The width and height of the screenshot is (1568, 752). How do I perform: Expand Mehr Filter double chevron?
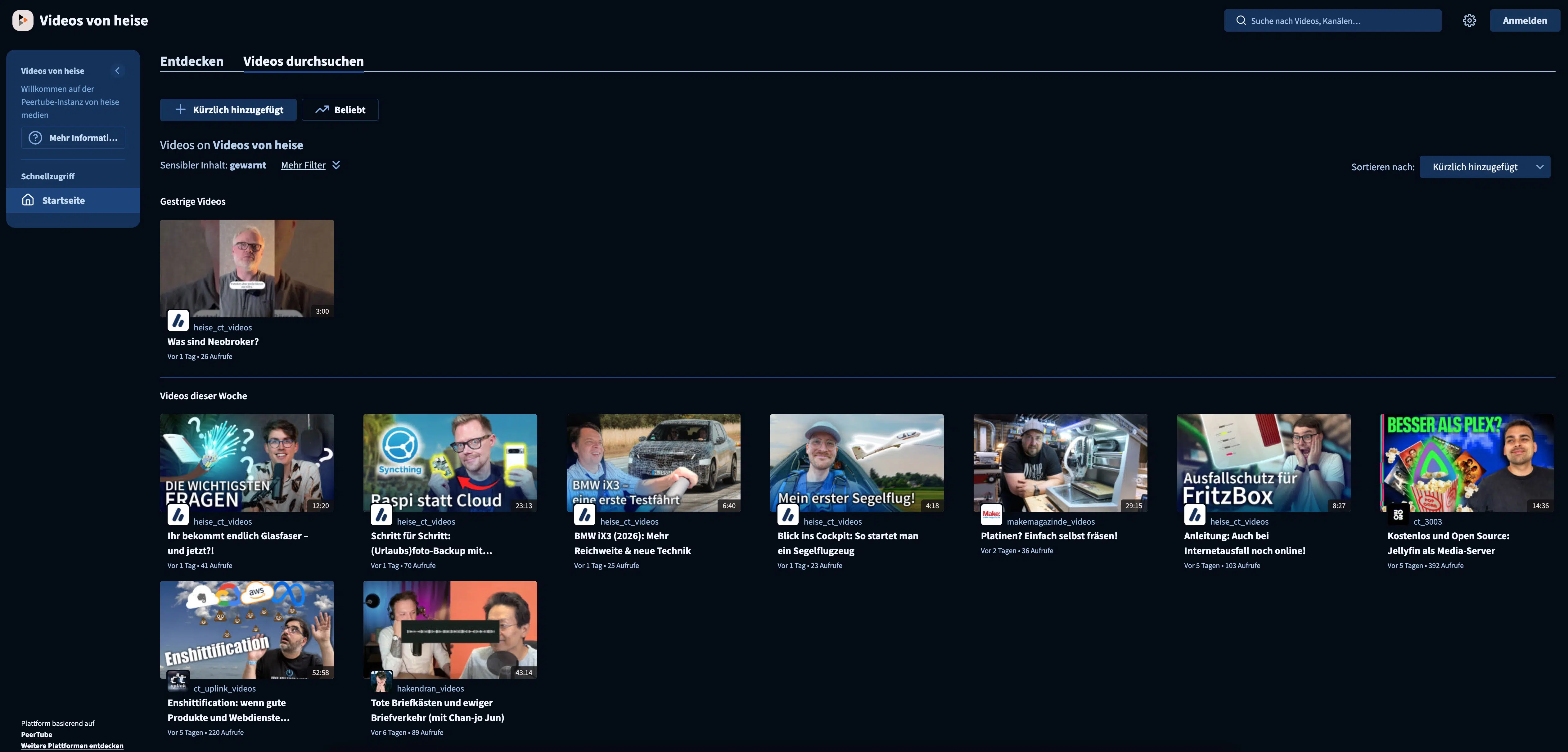[x=336, y=165]
